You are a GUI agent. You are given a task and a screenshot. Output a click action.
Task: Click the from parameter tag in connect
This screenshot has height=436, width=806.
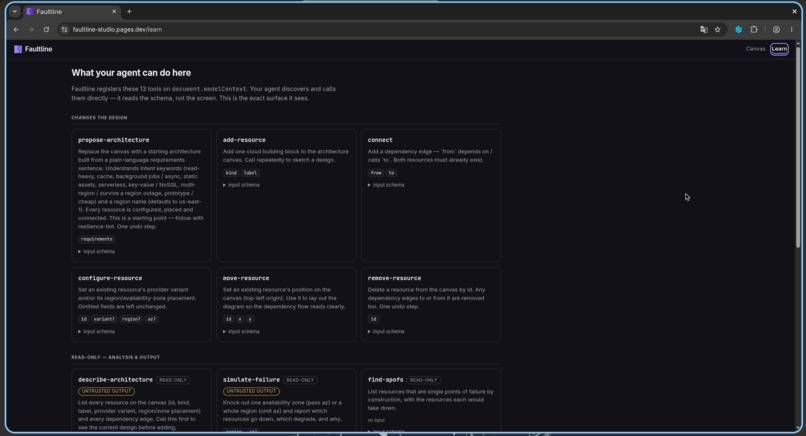[x=376, y=173]
